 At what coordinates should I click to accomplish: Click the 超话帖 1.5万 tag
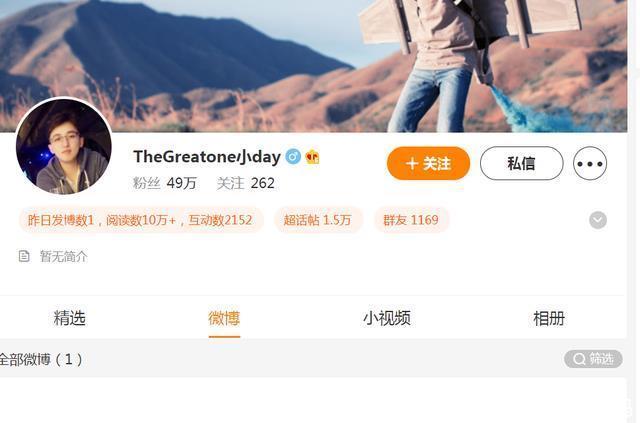[318, 220]
